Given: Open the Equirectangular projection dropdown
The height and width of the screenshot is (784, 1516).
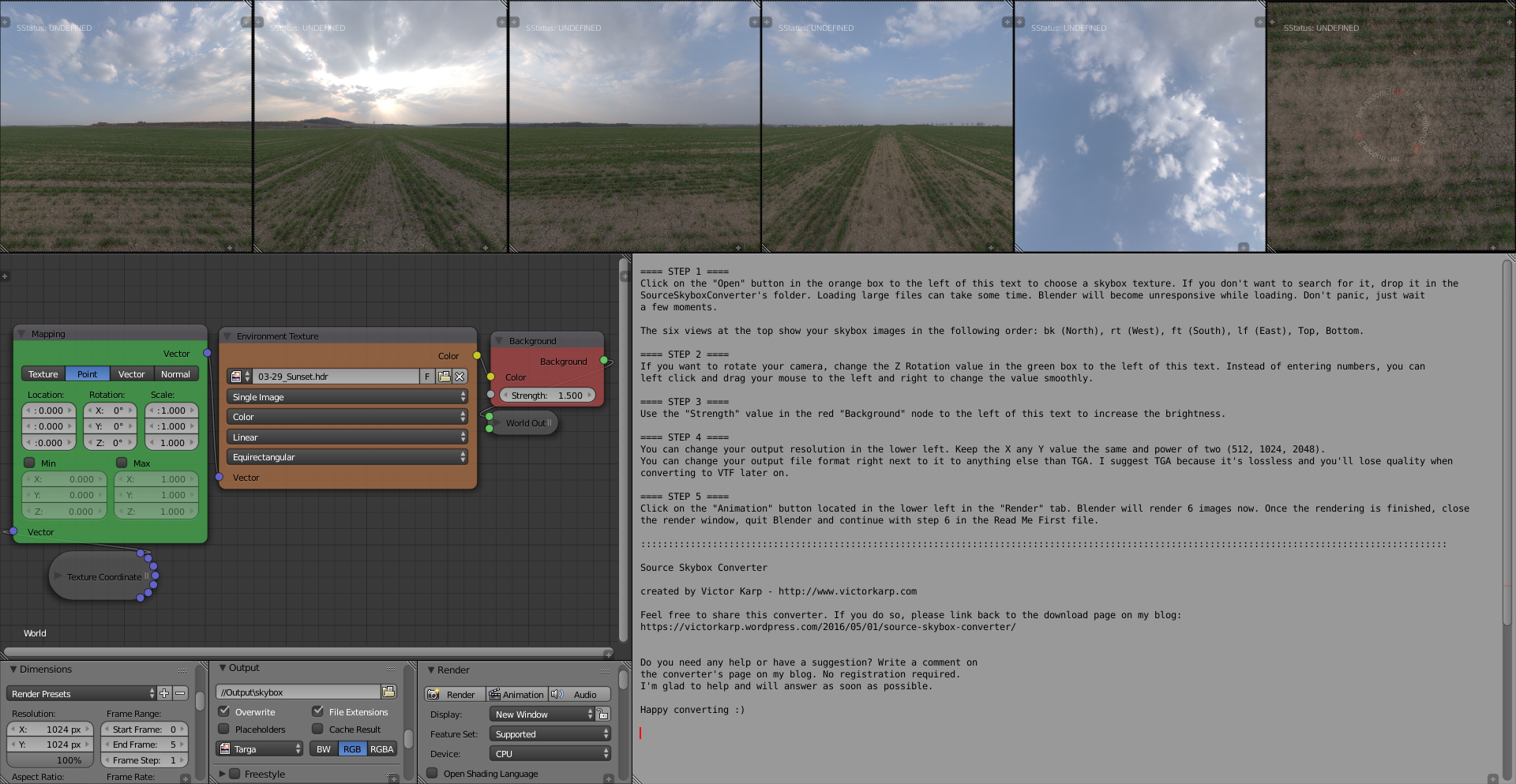Looking at the screenshot, I should (347, 457).
